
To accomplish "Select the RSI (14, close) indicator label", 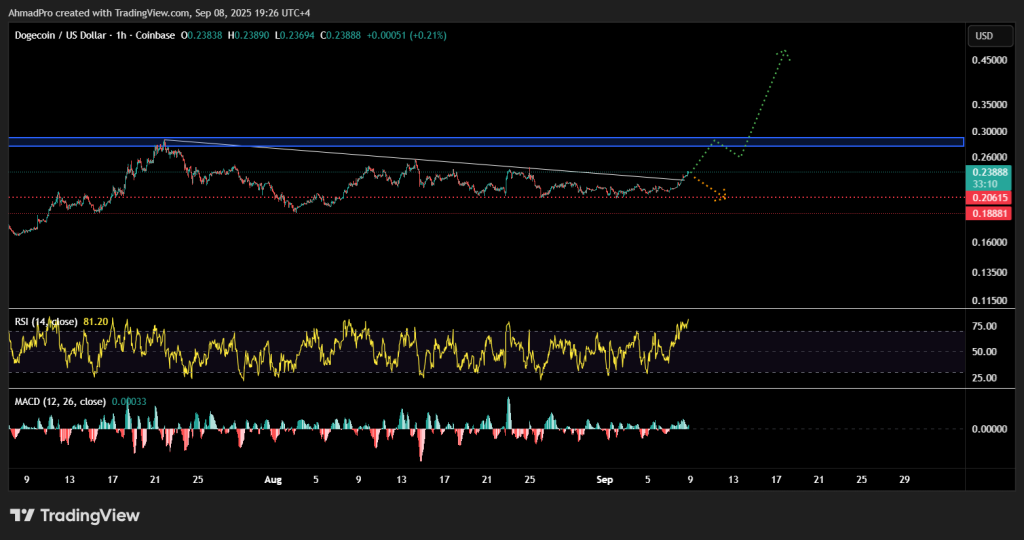I will tap(48, 322).
